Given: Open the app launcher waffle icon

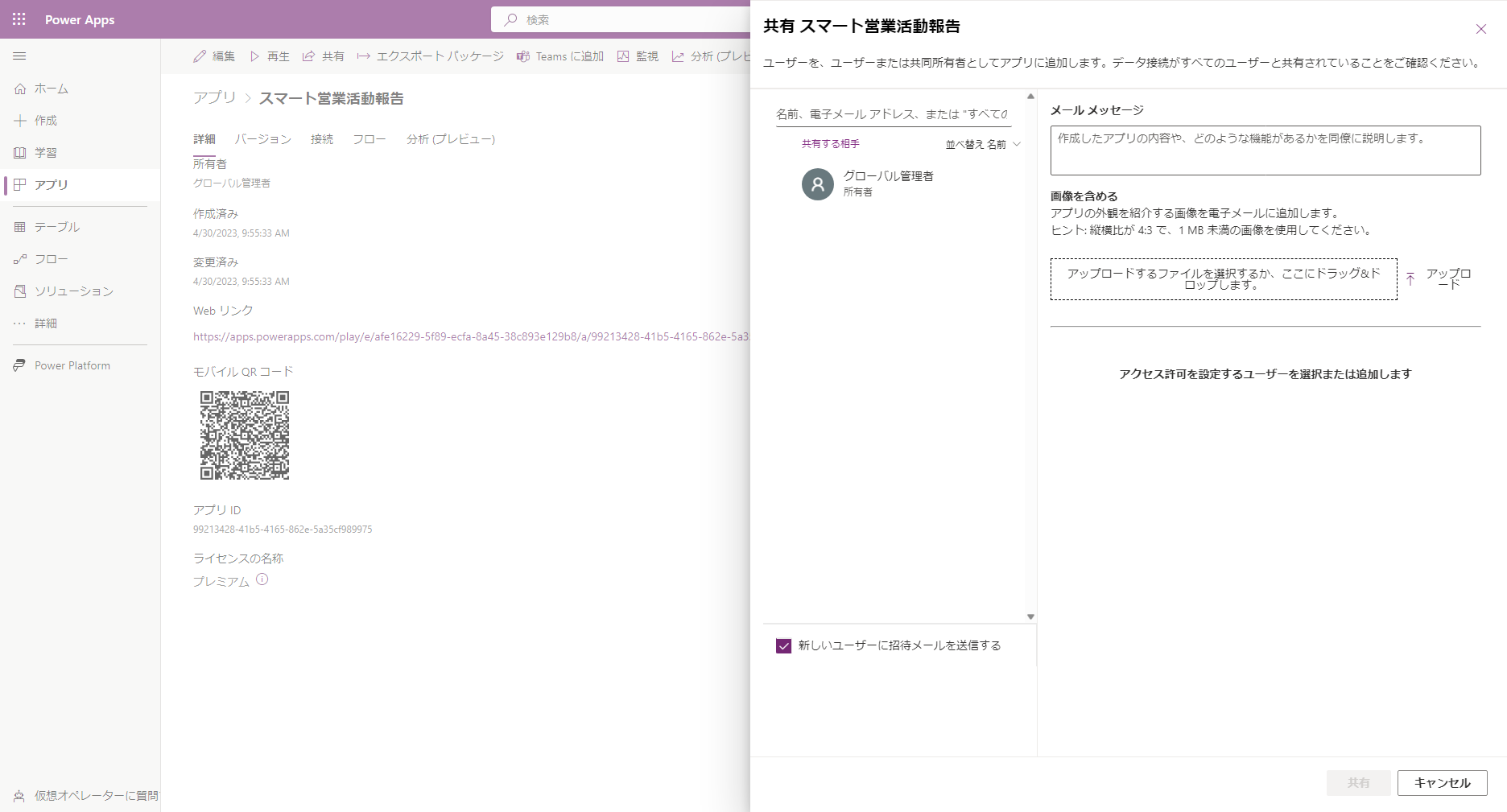Looking at the screenshot, I should pyautogui.click(x=19, y=19).
